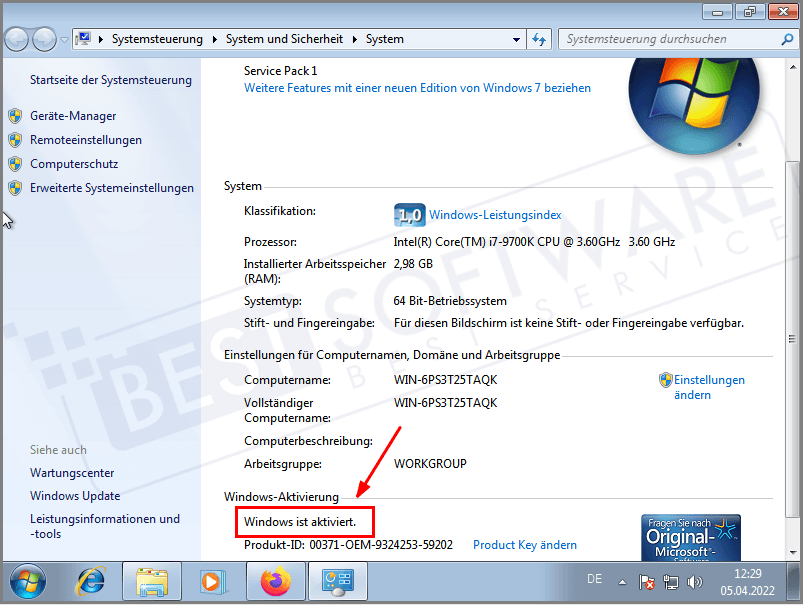The height and width of the screenshot is (605, 803).
Task: Open Erweiterte Systemeinstellungen
Action: click(110, 187)
